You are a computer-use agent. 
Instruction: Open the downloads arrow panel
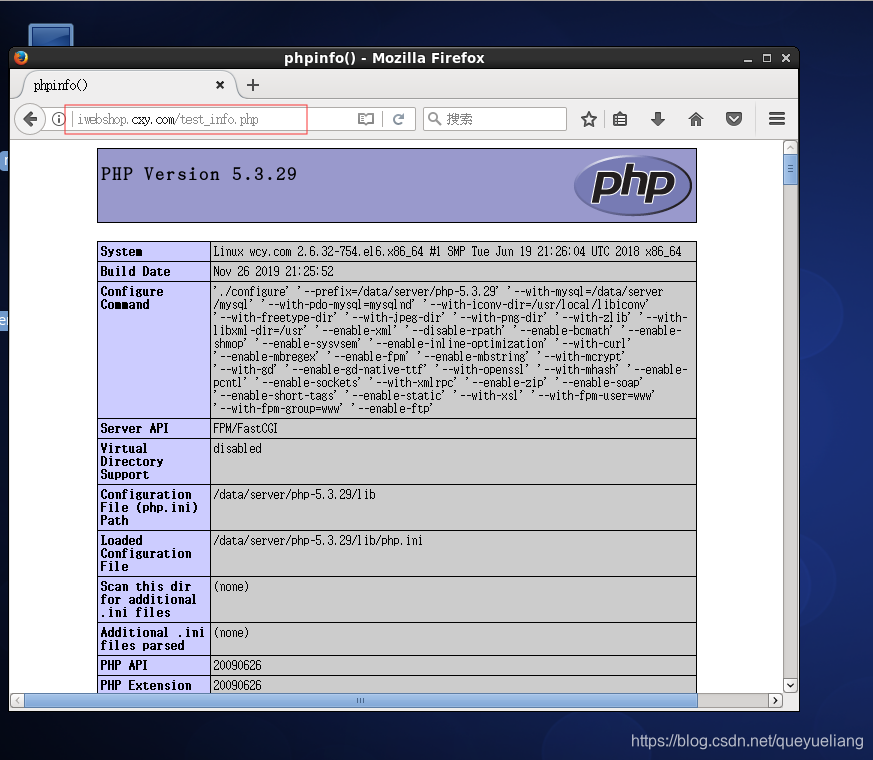pos(658,119)
